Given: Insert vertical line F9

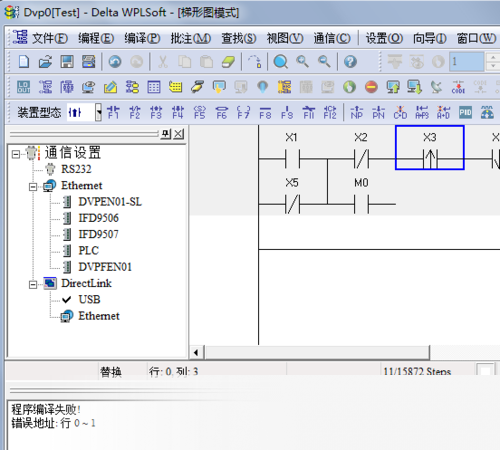Looking at the screenshot, I should pos(287,113).
